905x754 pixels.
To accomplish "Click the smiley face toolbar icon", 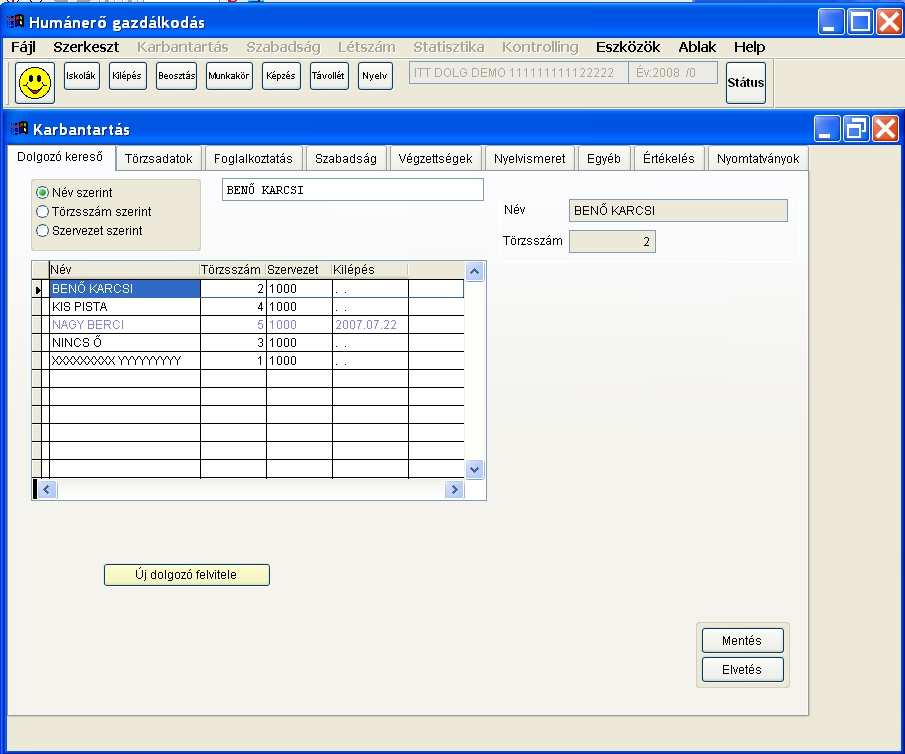I will pos(35,83).
